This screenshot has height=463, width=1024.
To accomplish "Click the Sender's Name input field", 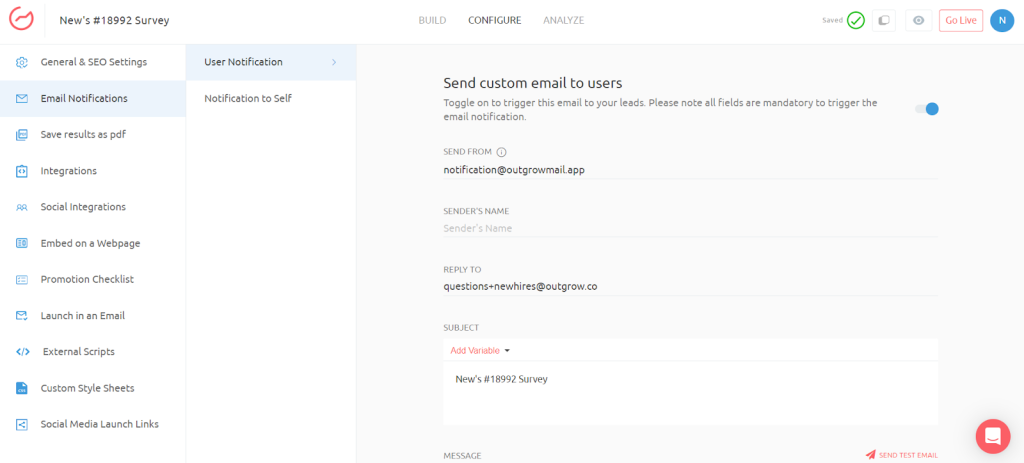I will pos(690,228).
